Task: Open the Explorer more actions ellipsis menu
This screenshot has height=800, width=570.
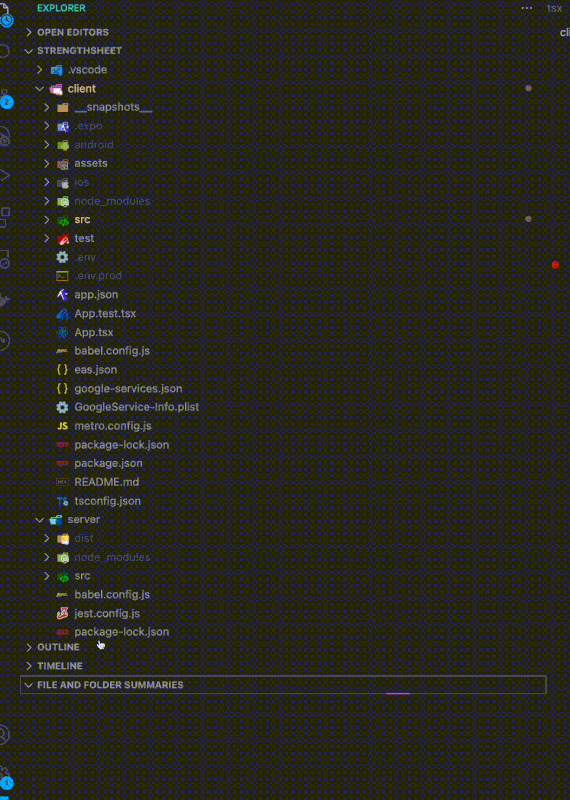Action: (x=527, y=8)
